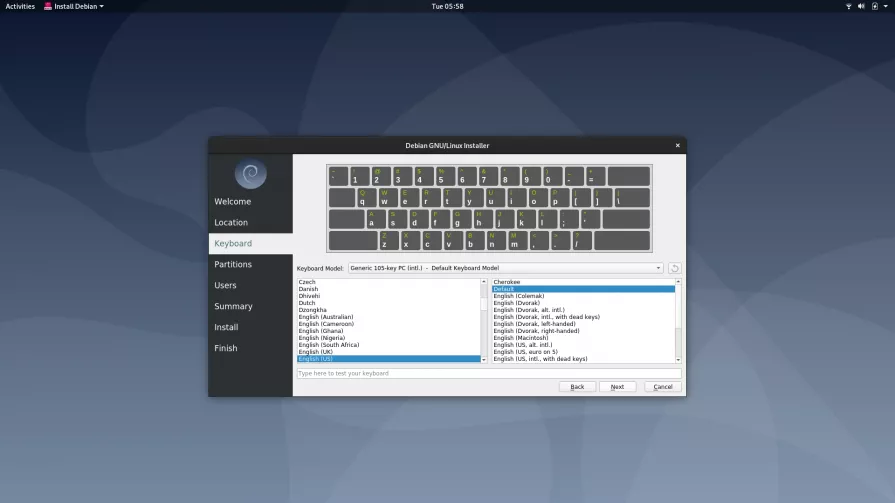Click the variant list scroll-up arrow
Screen dimensions: 895x503
[x=678, y=282]
